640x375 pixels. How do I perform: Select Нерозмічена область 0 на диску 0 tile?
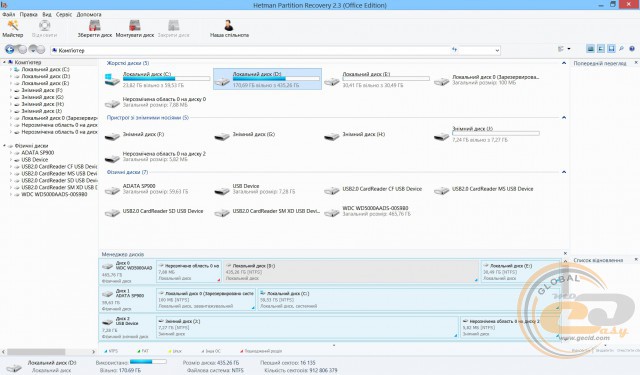pyautogui.click(x=157, y=102)
